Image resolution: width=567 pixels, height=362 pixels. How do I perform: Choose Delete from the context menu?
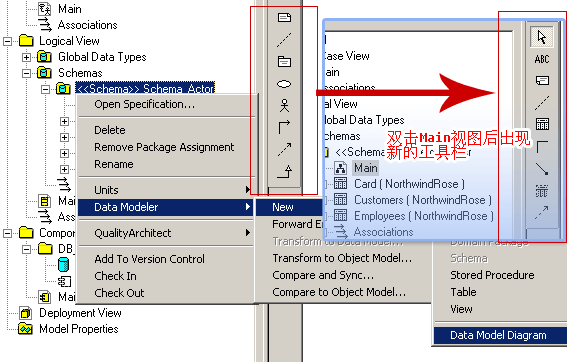click(x=167, y=130)
